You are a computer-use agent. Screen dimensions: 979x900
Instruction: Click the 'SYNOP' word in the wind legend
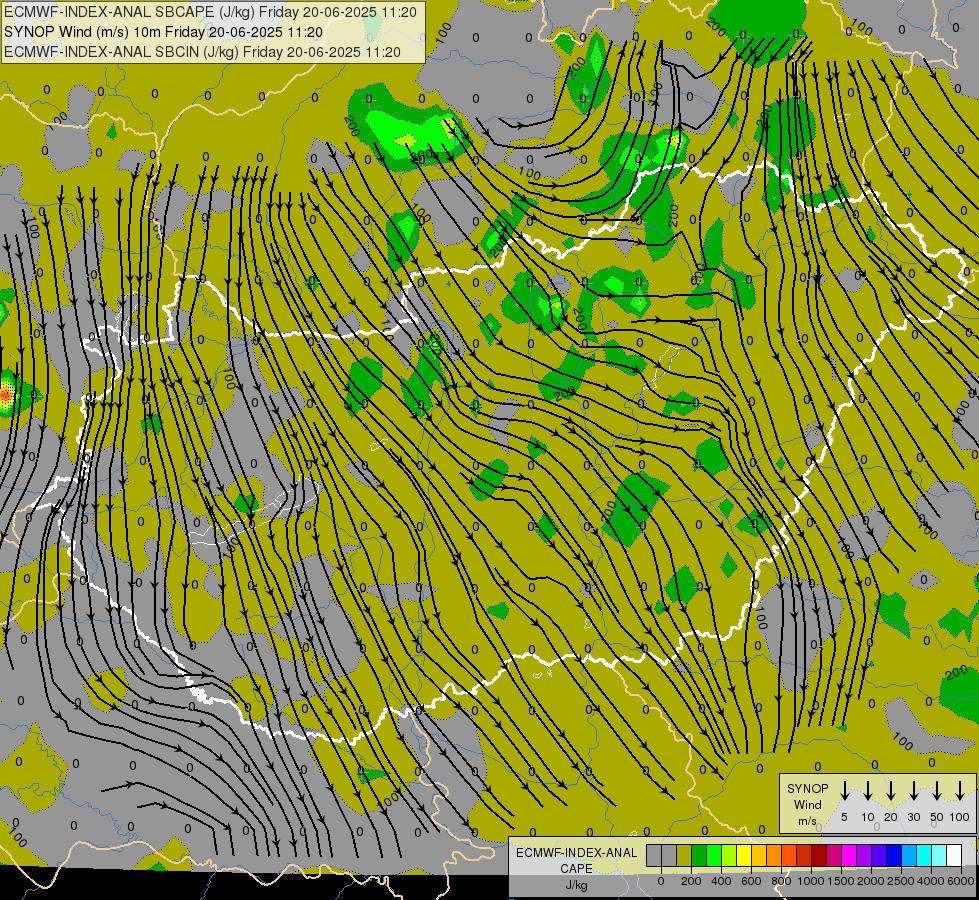point(808,788)
